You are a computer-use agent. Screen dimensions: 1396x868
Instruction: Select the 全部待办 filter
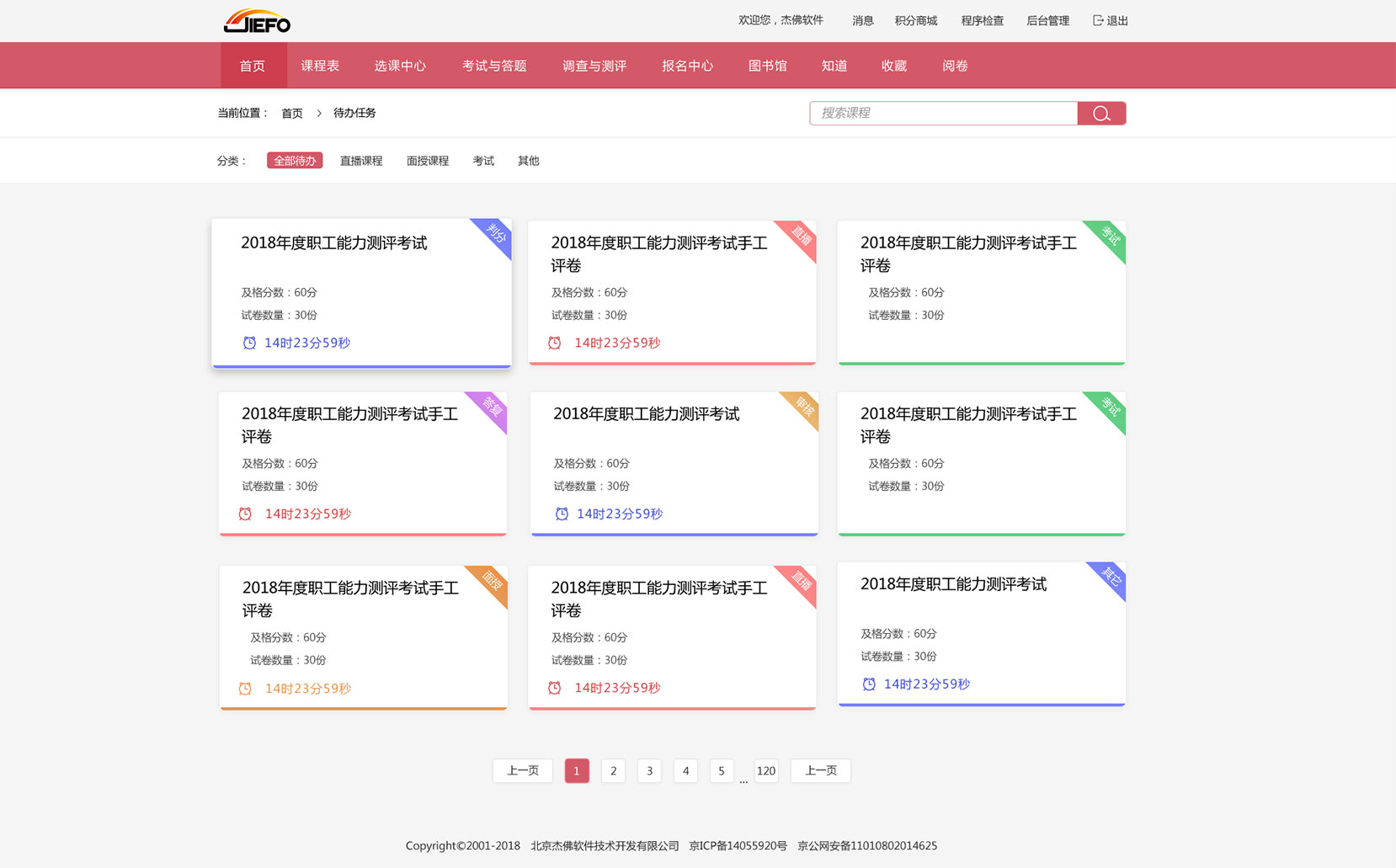(294, 160)
